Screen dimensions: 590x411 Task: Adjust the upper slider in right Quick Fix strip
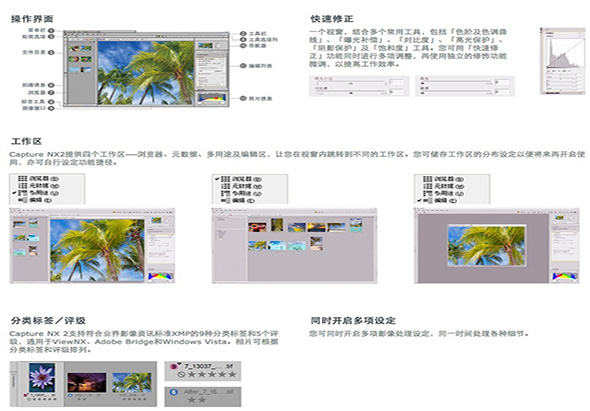(x=456, y=83)
